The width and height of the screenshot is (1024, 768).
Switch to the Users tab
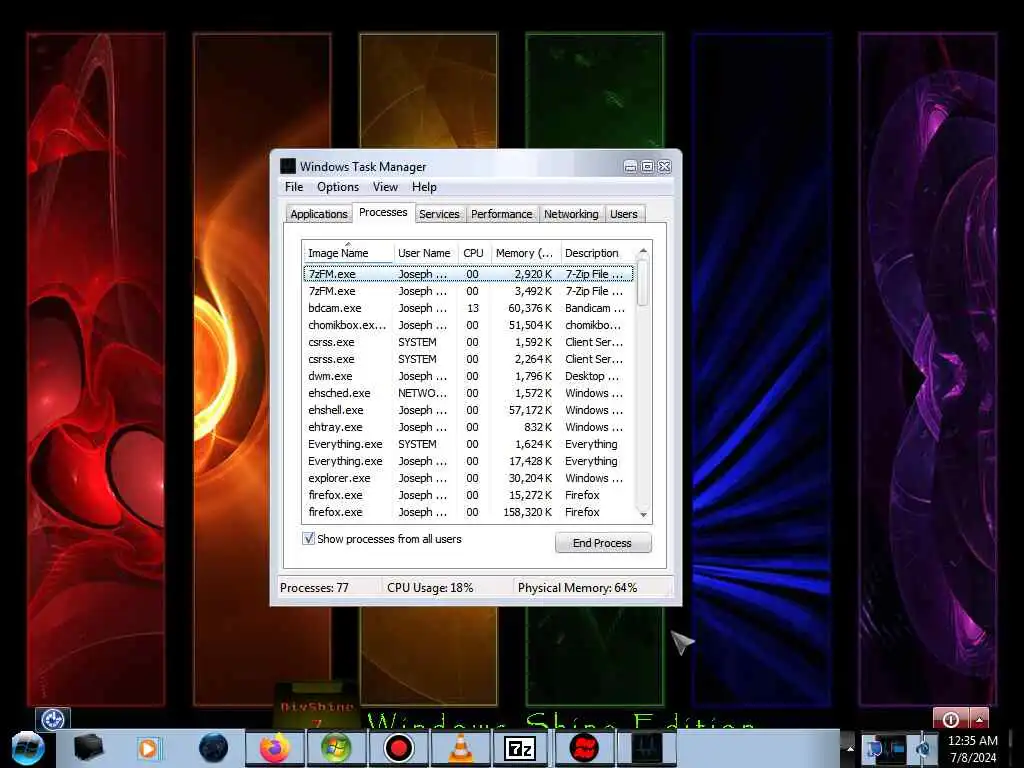click(624, 214)
